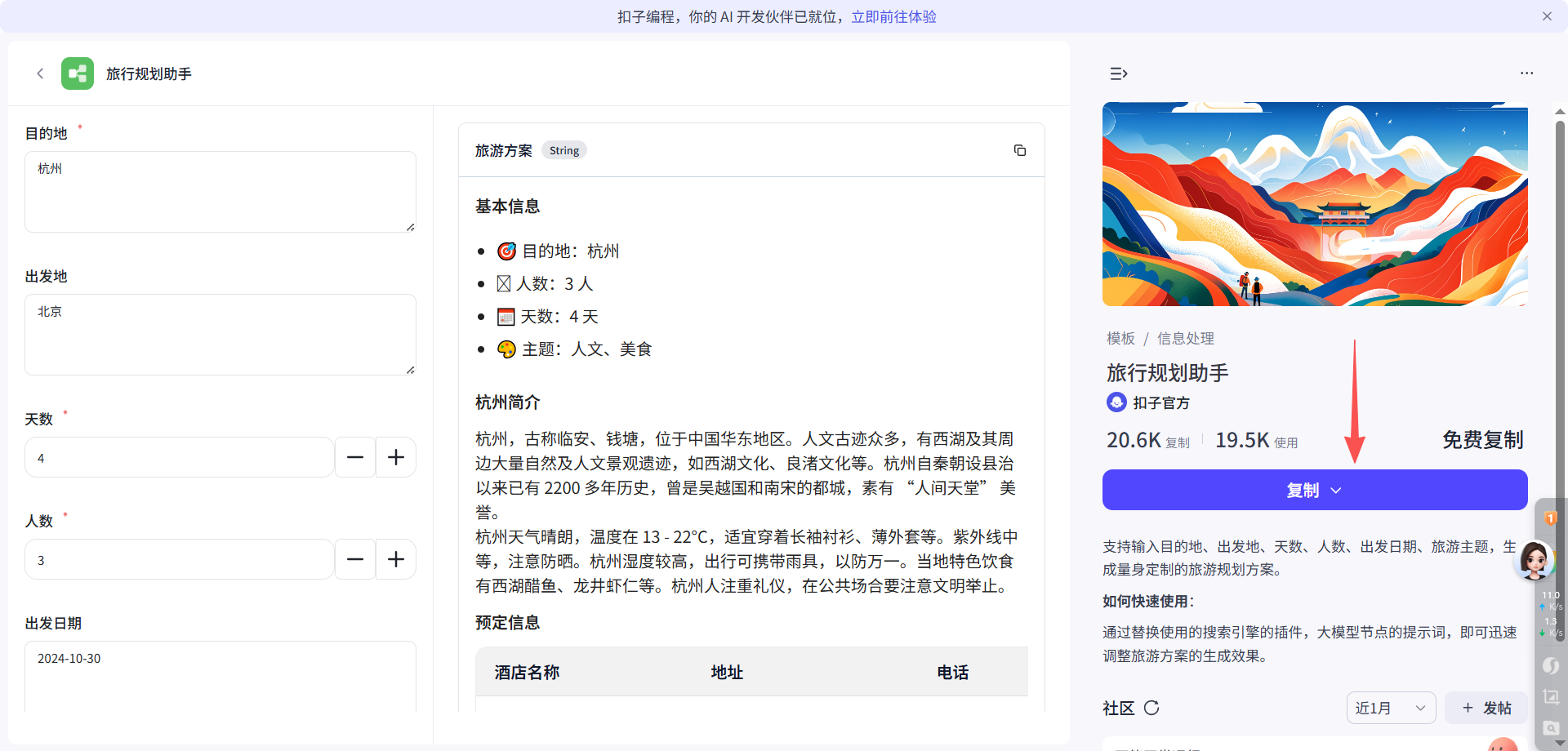This screenshot has height=751, width=1568.
Task: Decrease 人数 with the minus button
Action: coord(355,559)
